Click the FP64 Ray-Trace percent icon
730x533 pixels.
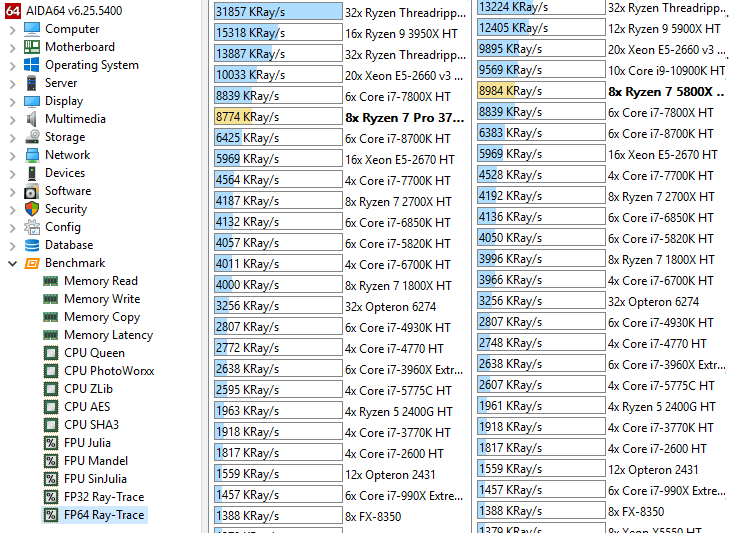[x=51, y=515]
